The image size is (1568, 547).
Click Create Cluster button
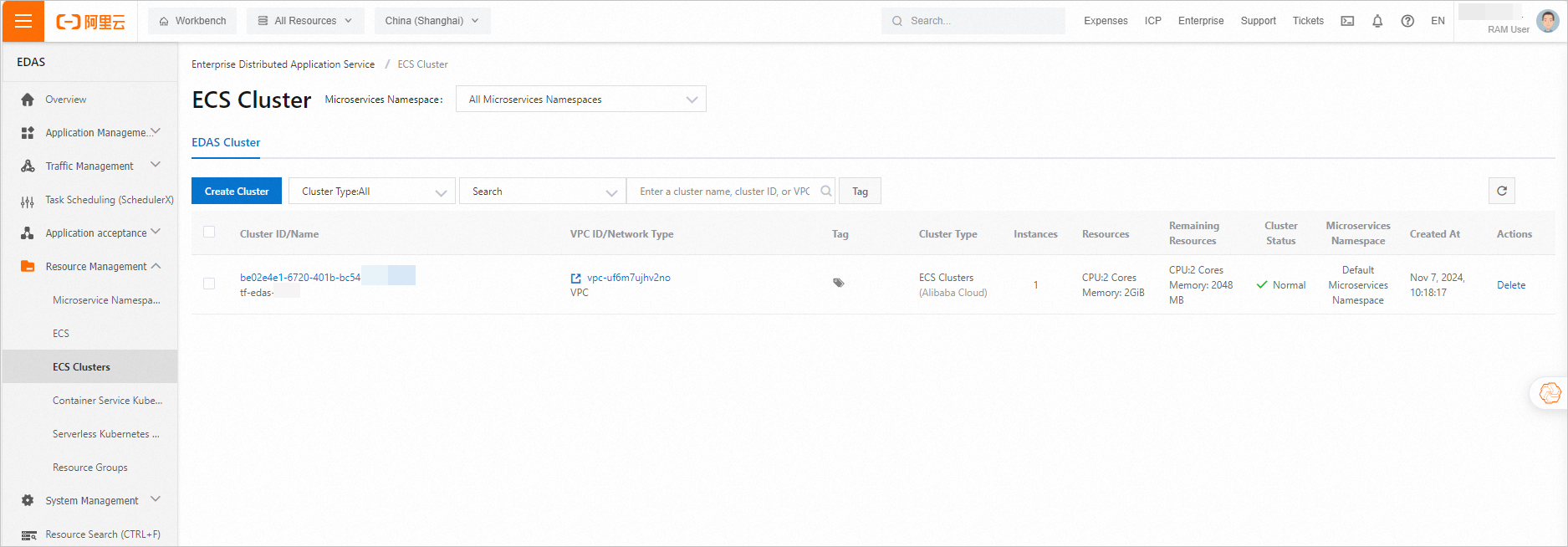[x=237, y=192]
